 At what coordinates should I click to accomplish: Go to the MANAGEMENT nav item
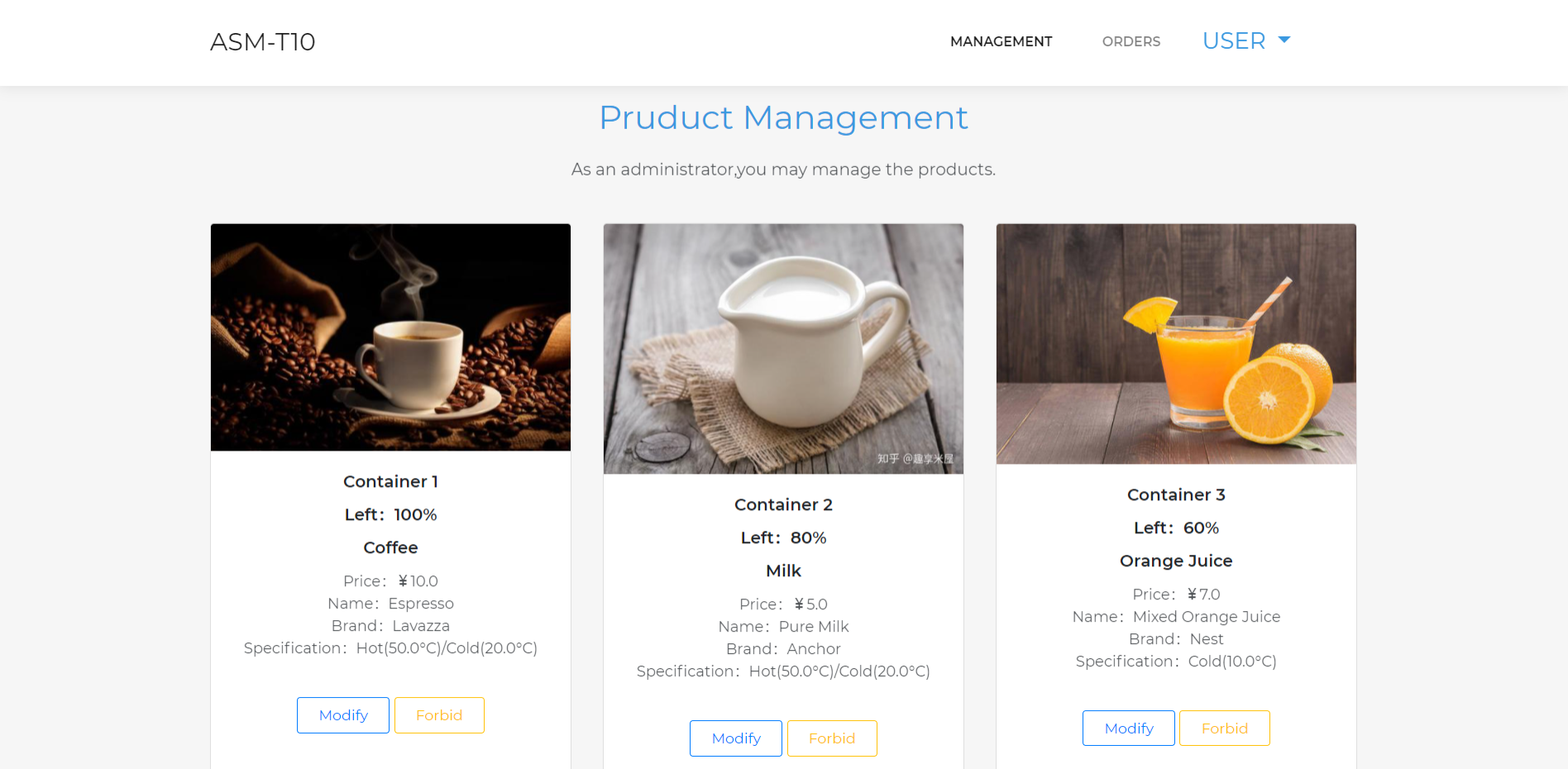pyautogui.click(x=1001, y=41)
